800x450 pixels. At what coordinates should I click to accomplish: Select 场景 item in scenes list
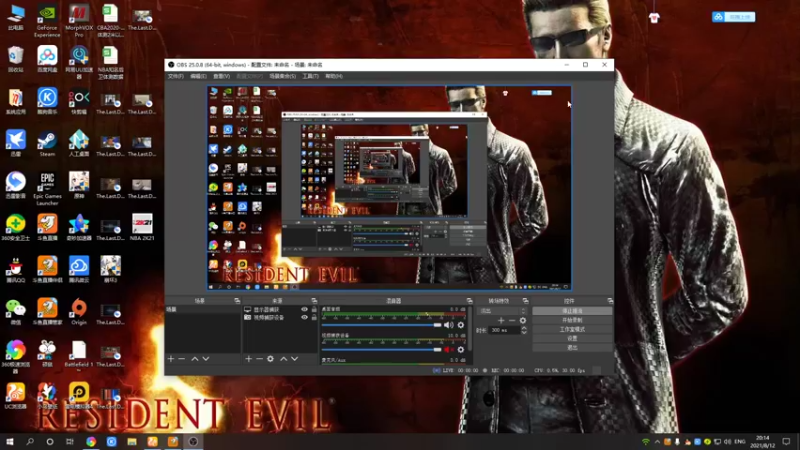[x=203, y=309]
